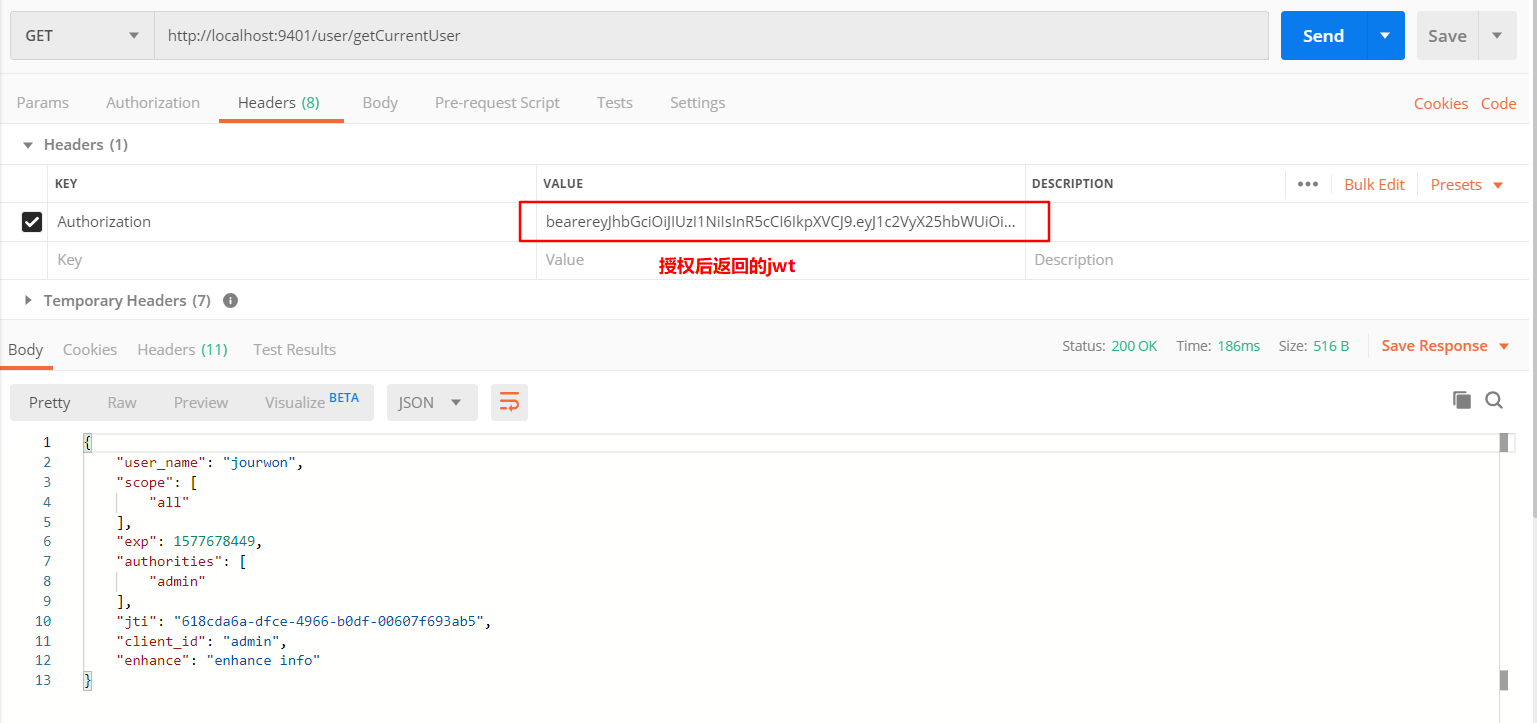Switch response view to Raw
Image resolution: width=1537 pixels, height=723 pixels.
(121, 402)
